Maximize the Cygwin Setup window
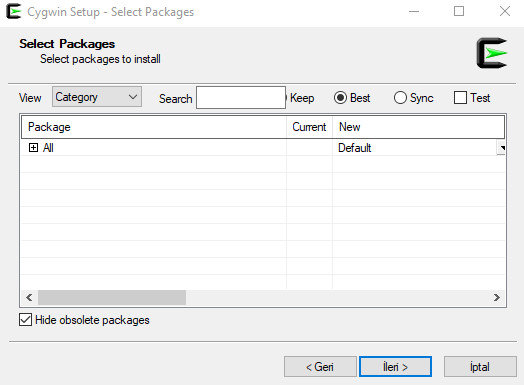Image resolution: width=524 pixels, height=385 pixels. (x=459, y=12)
